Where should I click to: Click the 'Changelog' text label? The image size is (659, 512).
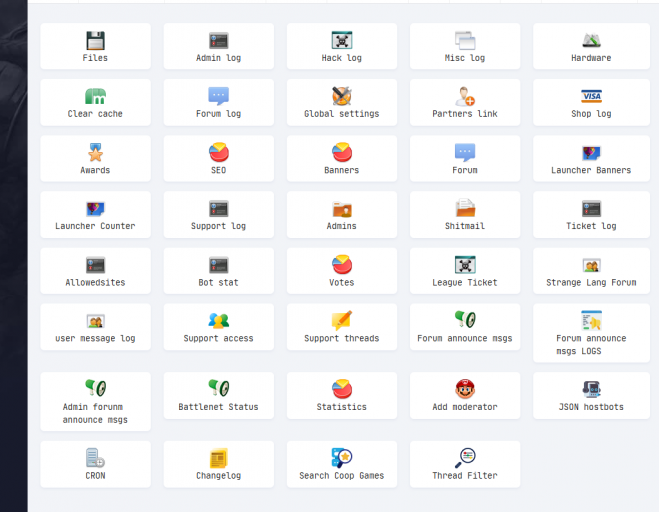(x=219, y=476)
